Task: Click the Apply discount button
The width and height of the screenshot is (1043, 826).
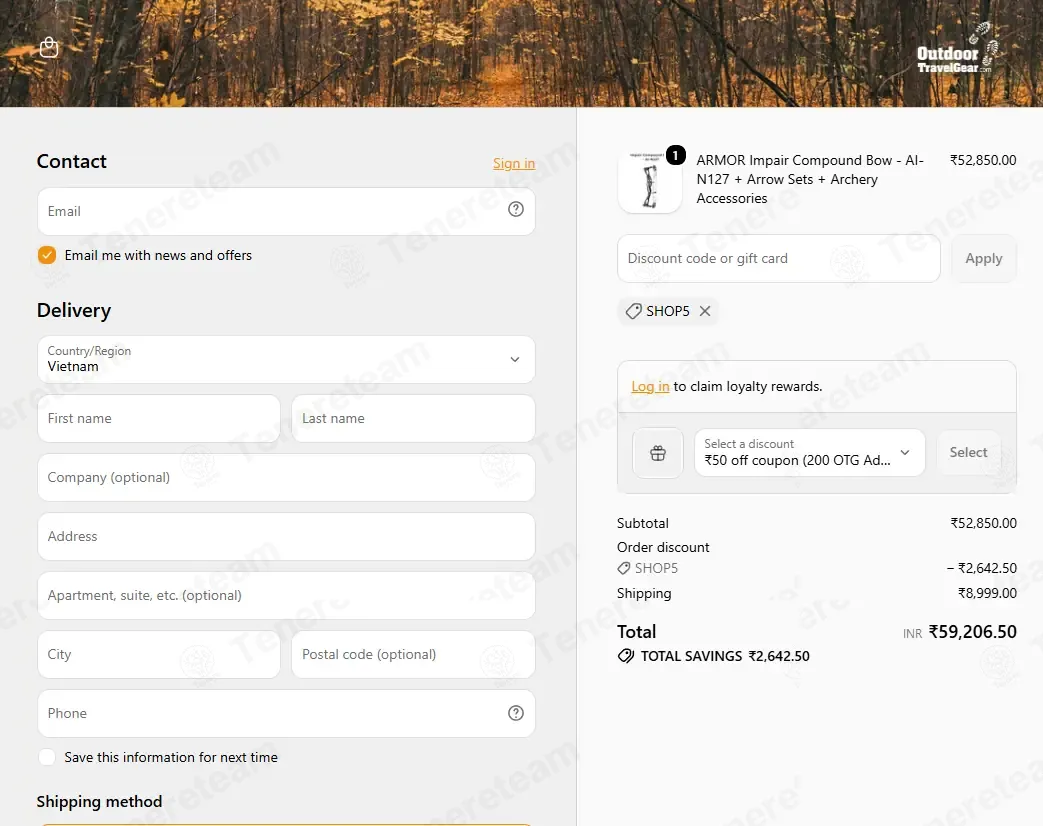Action: (983, 258)
